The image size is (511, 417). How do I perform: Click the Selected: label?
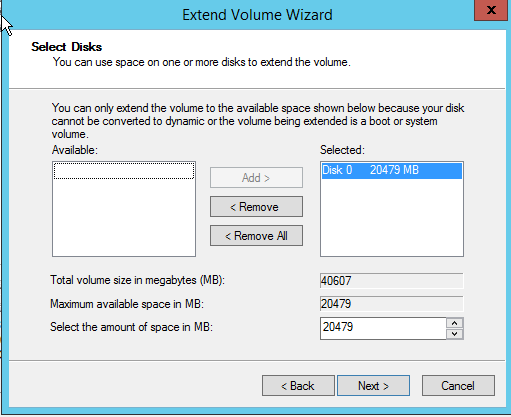[342, 150]
